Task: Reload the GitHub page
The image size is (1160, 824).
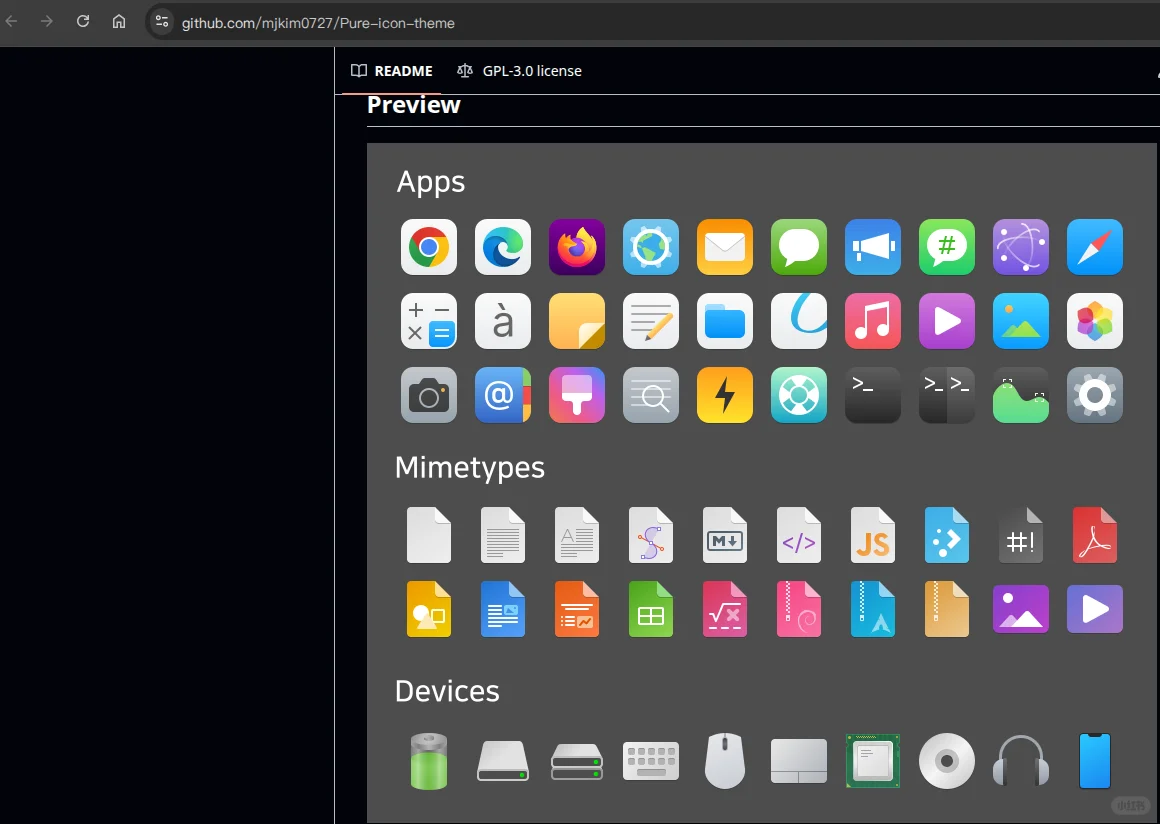Action: click(x=83, y=21)
